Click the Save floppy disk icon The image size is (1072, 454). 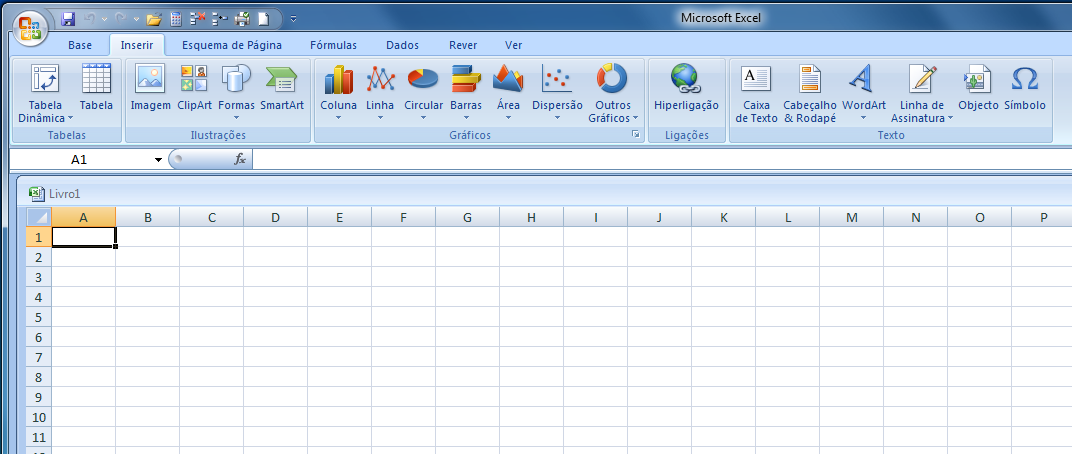pos(68,19)
